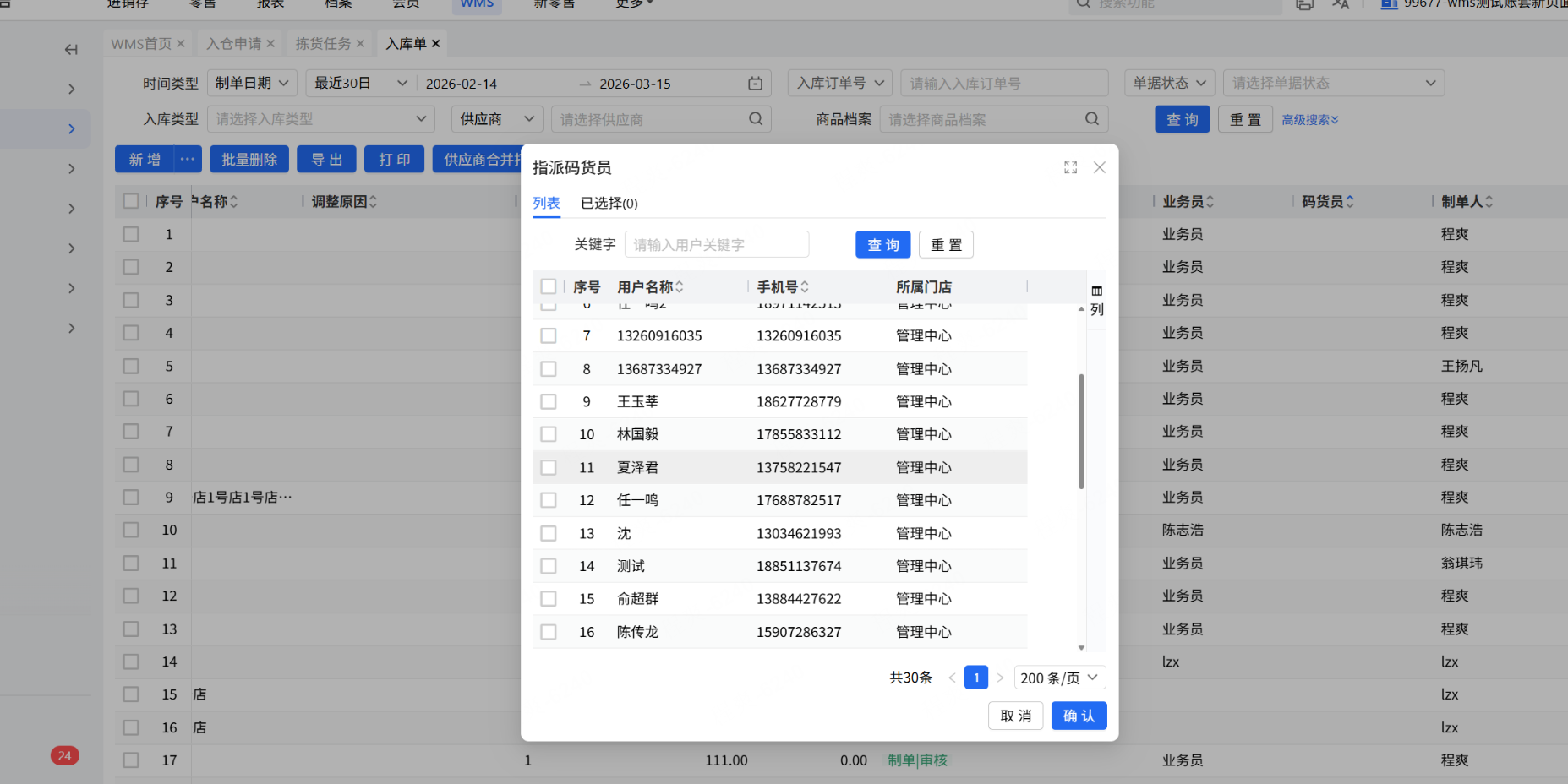Toggle select-all checkbox in dialog header

point(549,286)
